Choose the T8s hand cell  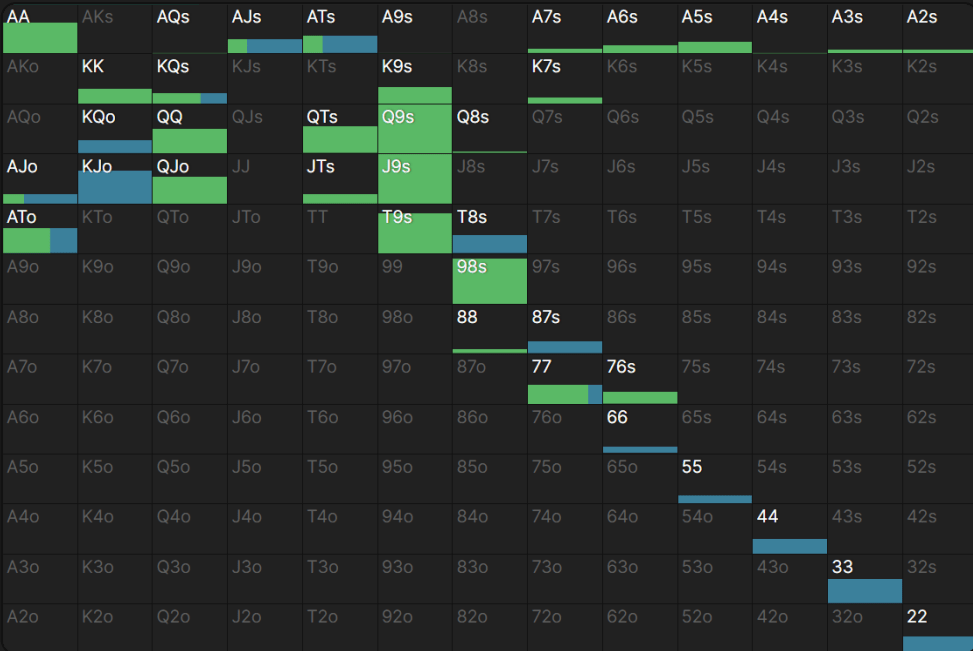[490, 229]
